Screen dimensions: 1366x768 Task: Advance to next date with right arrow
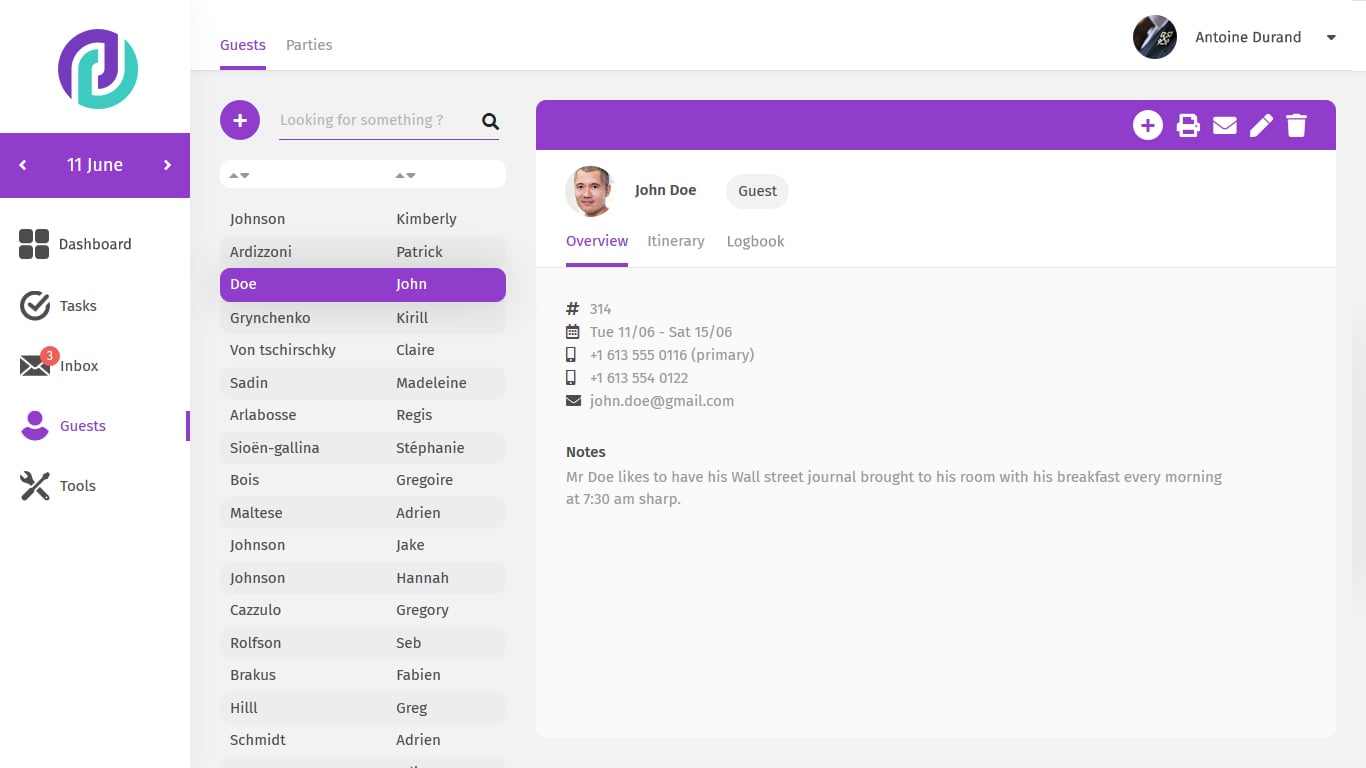[x=167, y=165]
